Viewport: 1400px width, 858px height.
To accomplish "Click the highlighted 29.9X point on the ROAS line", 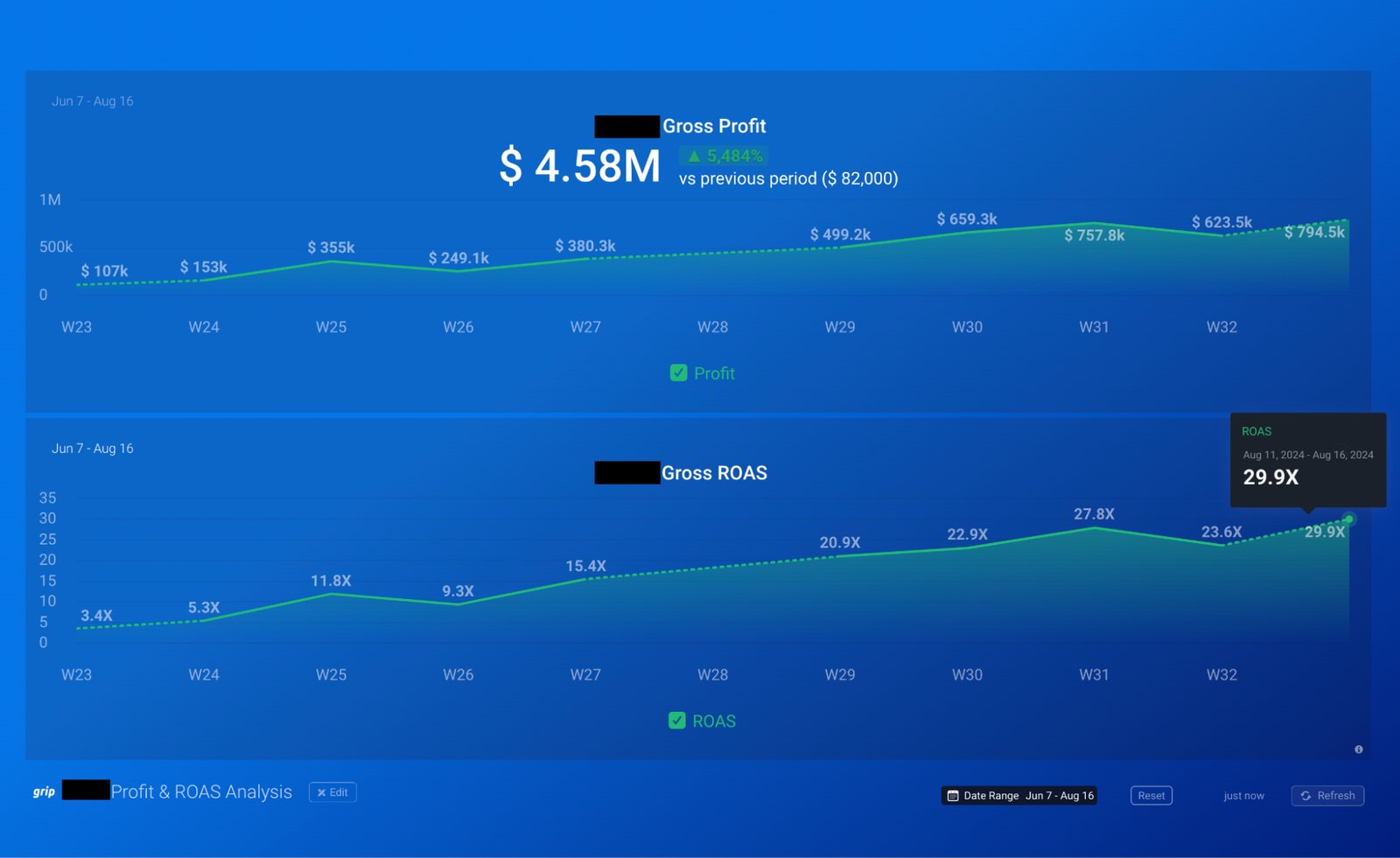I will [1349, 520].
